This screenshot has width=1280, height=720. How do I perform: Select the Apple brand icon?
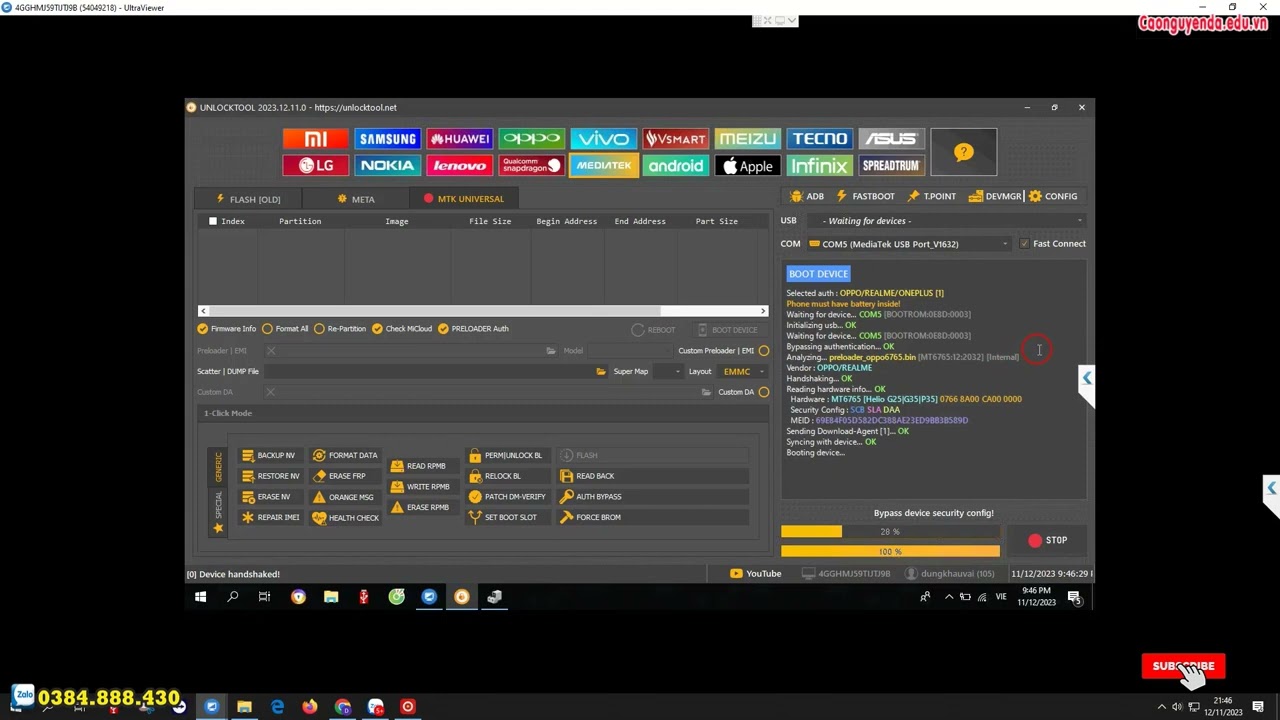(747, 166)
